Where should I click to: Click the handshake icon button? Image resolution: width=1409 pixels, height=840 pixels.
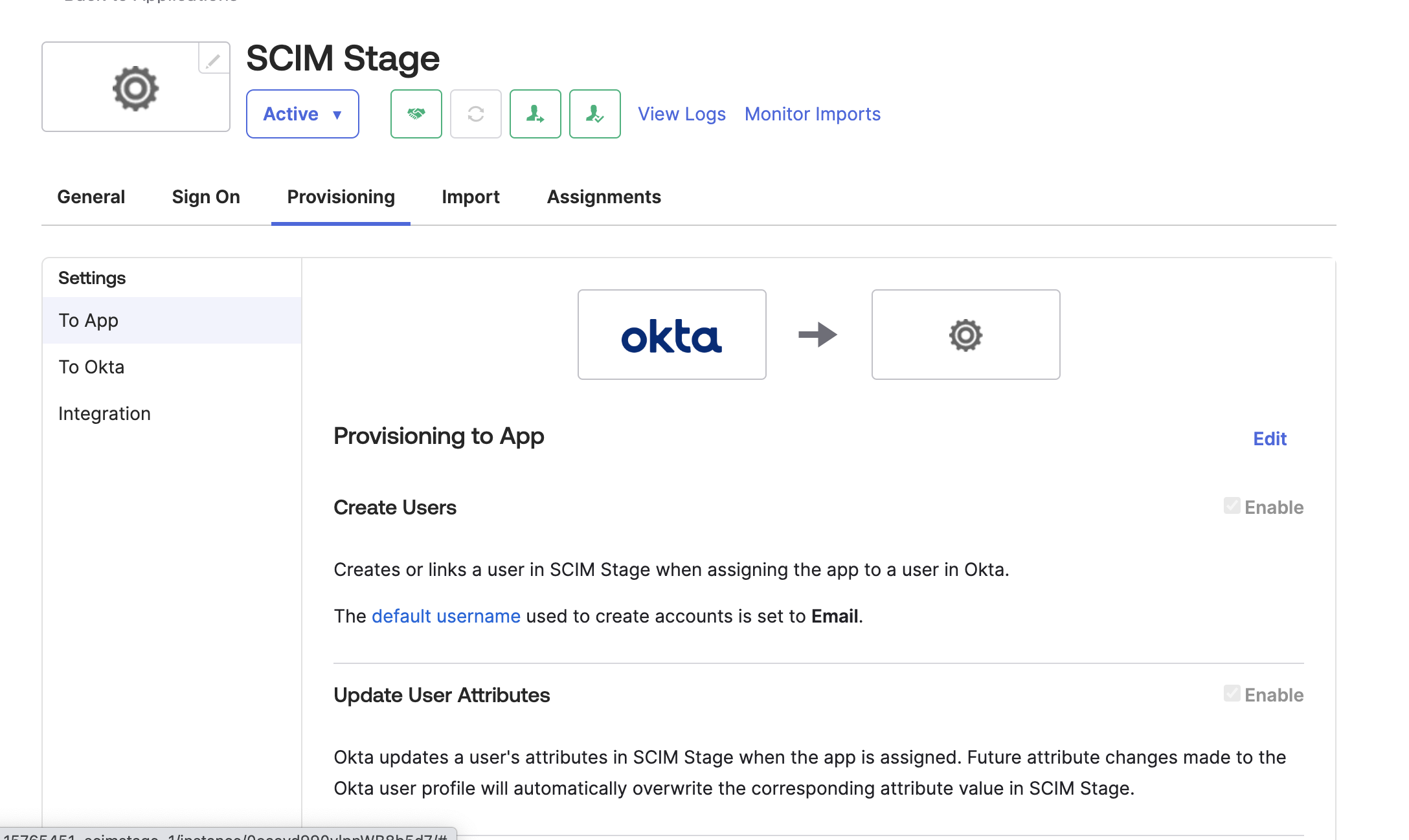[416, 114]
